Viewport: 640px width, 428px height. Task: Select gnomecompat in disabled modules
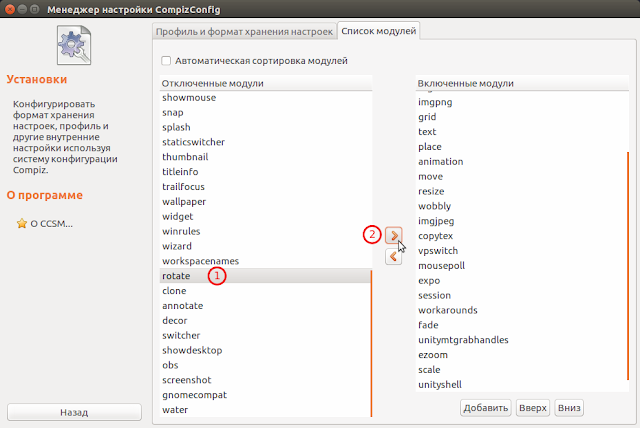(265, 395)
